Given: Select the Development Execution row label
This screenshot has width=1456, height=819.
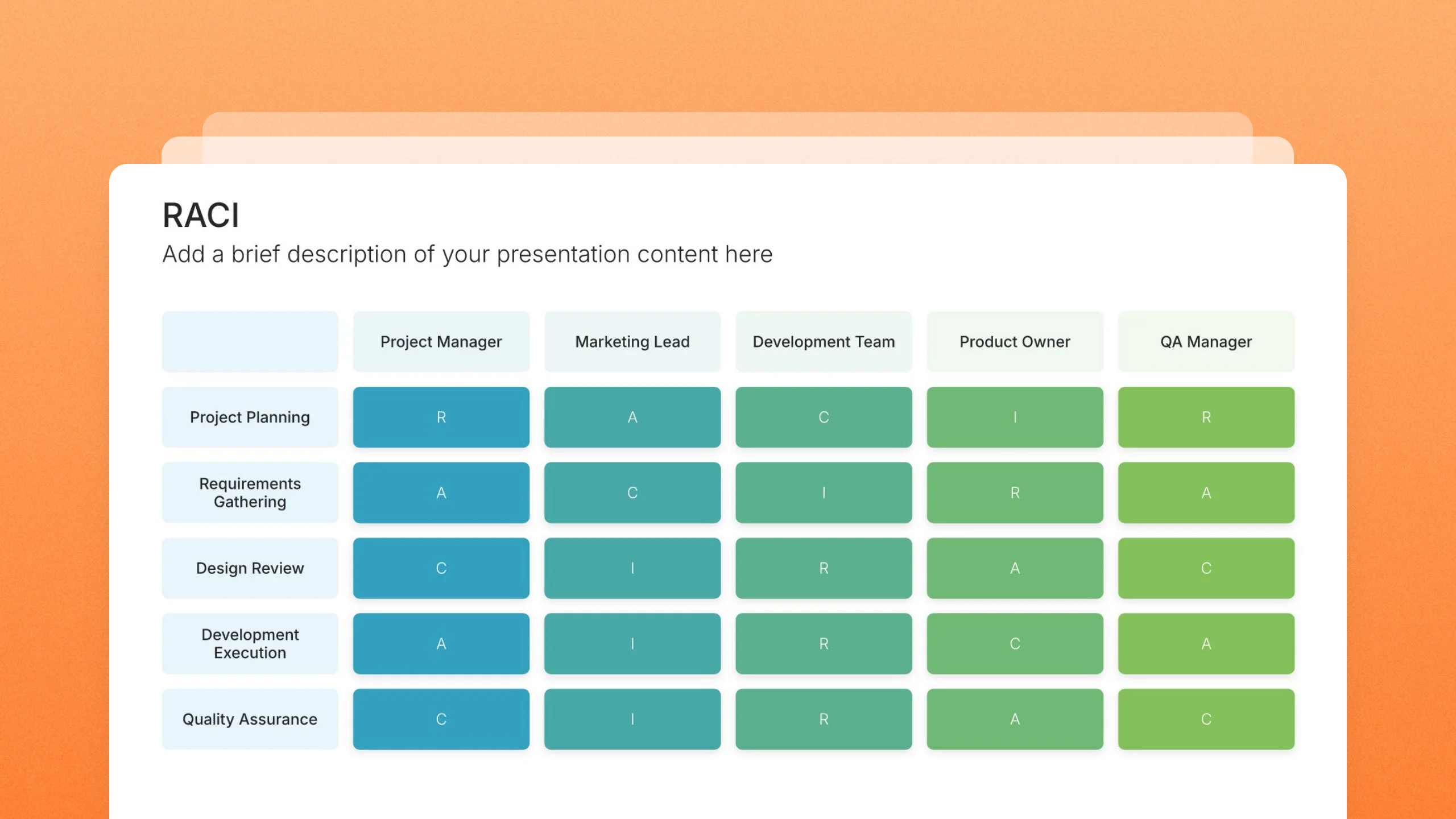Looking at the screenshot, I should (x=250, y=643).
